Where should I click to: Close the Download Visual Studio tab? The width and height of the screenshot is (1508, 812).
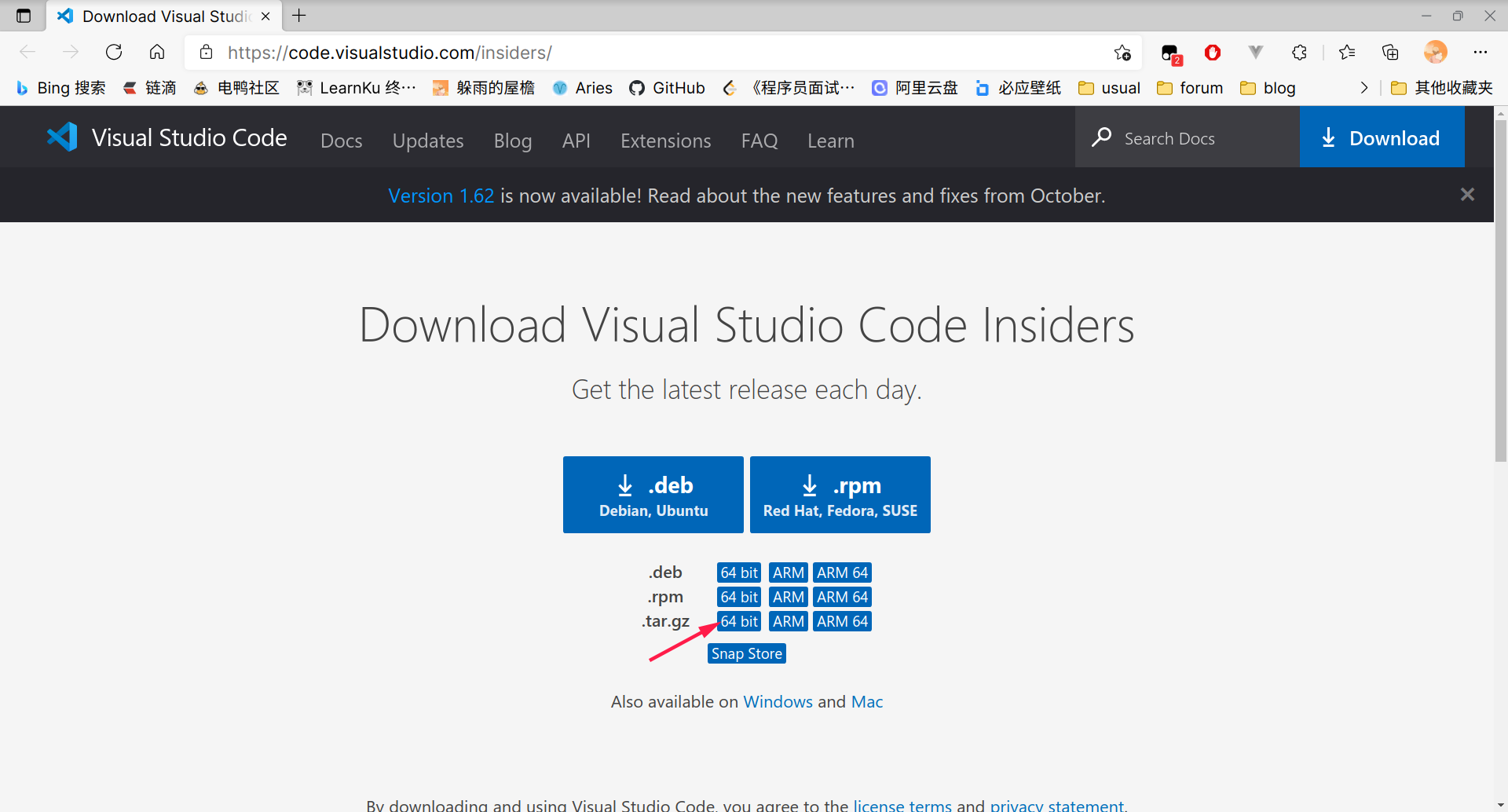(x=265, y=16)
